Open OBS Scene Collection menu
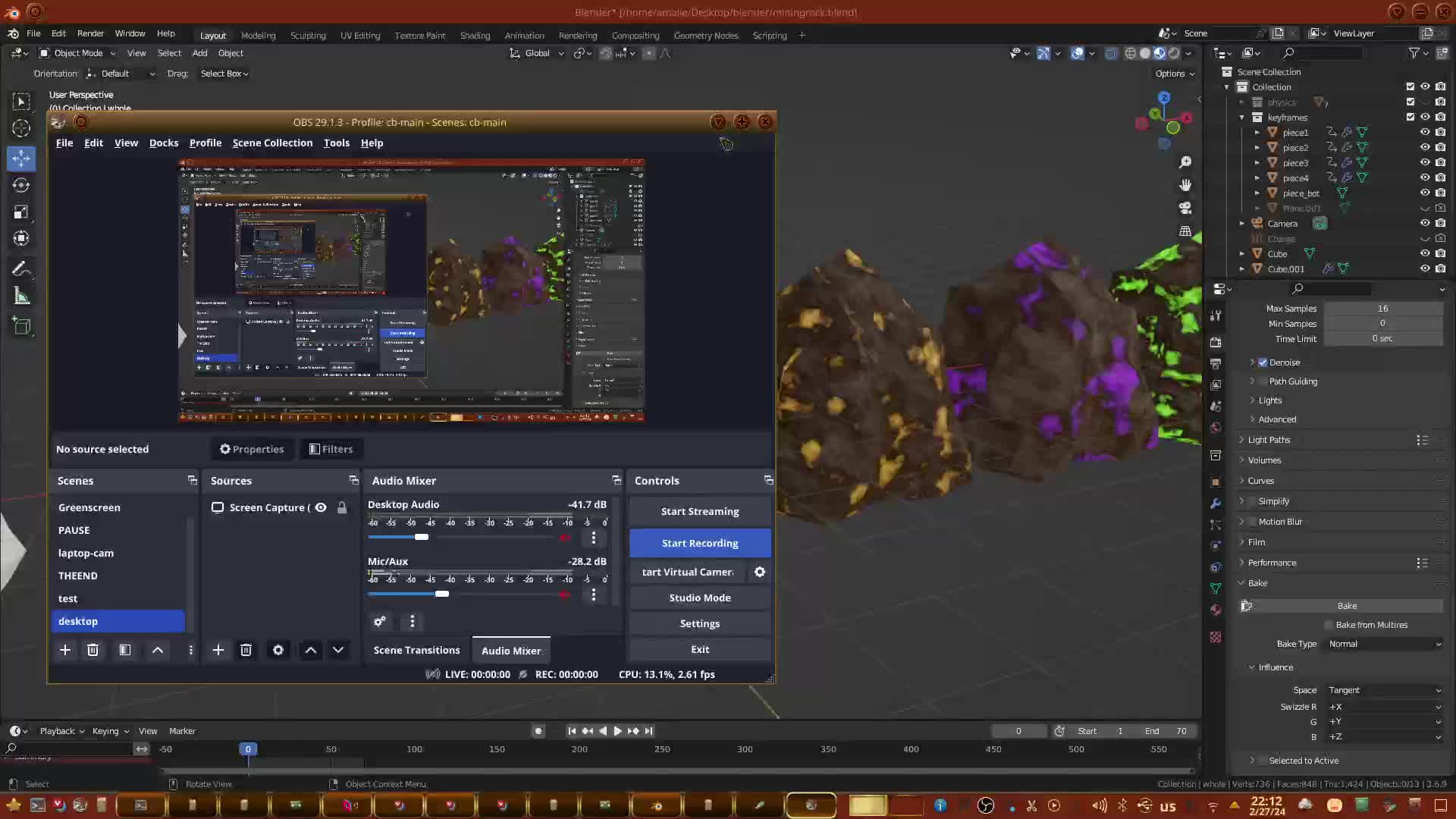 pos(272,143)
